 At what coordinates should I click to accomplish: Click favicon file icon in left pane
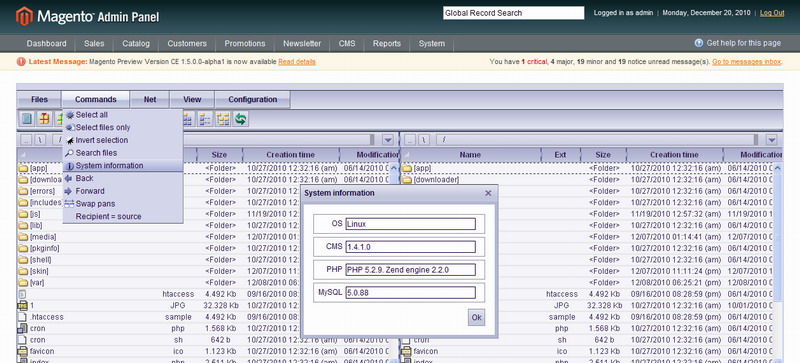pos(22,351)
